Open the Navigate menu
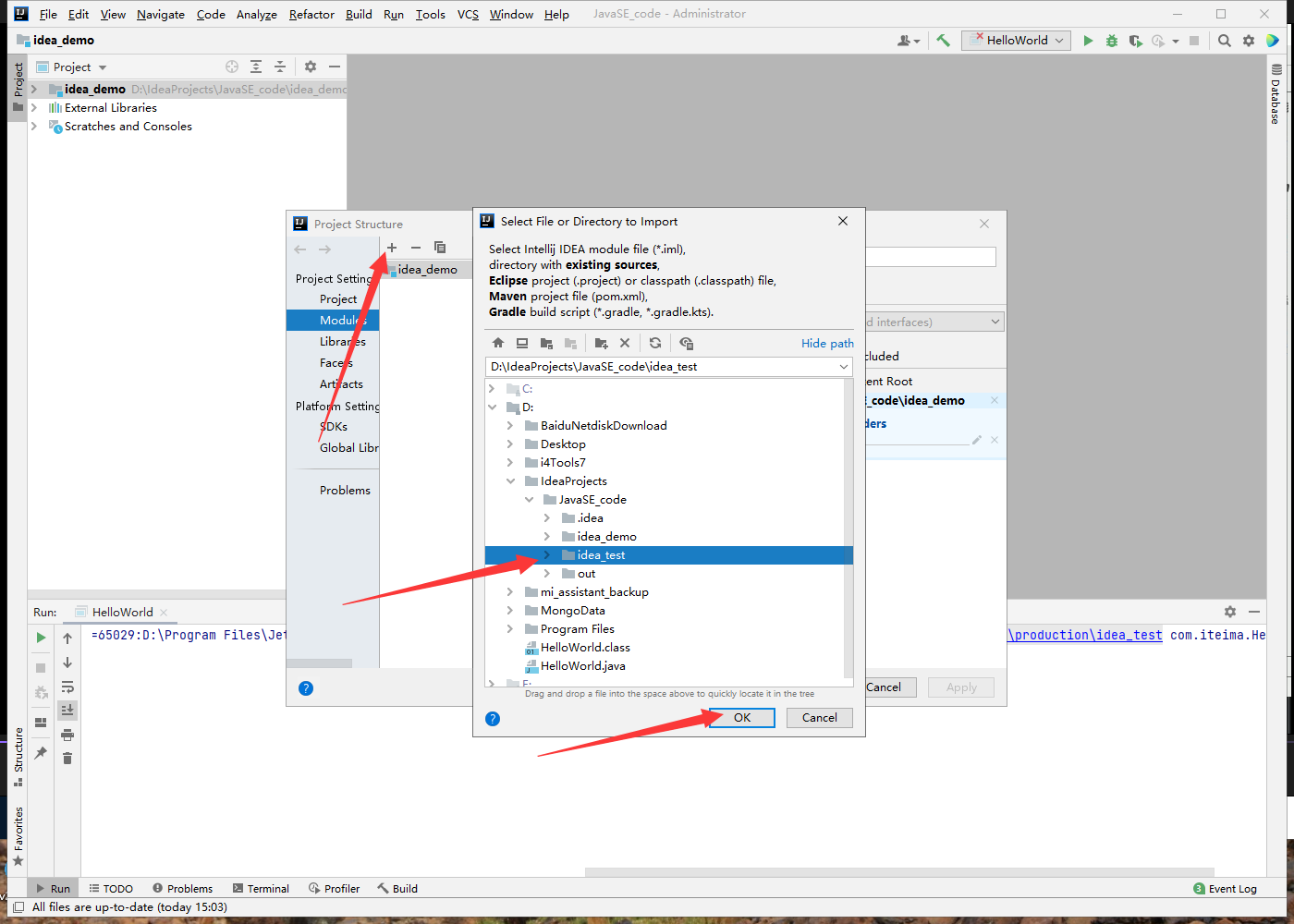Screen dimensions: 1294x924 click(x=161, y=14)
